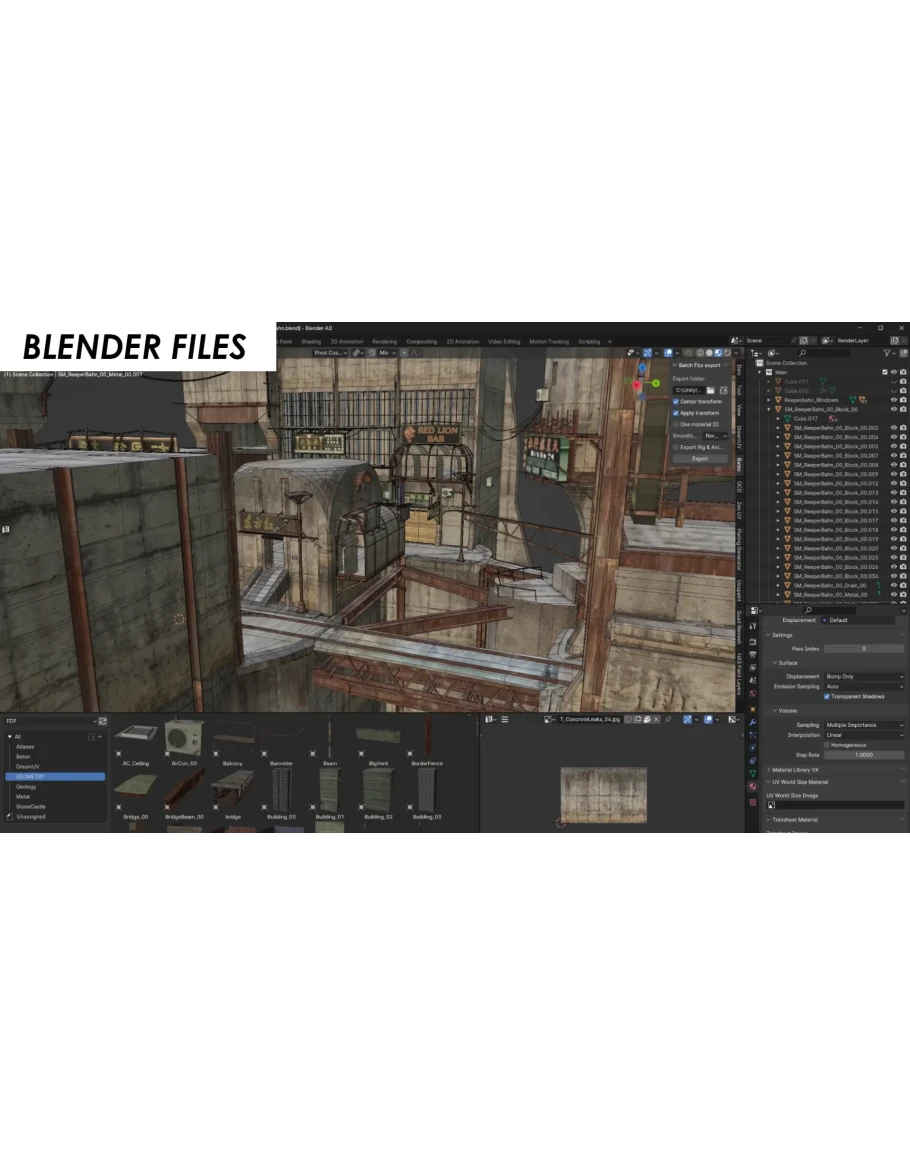910x1155 pixels.
Task: Enable the One material ID checkbox
Action: pyautogui.click(x=676, y=424)
